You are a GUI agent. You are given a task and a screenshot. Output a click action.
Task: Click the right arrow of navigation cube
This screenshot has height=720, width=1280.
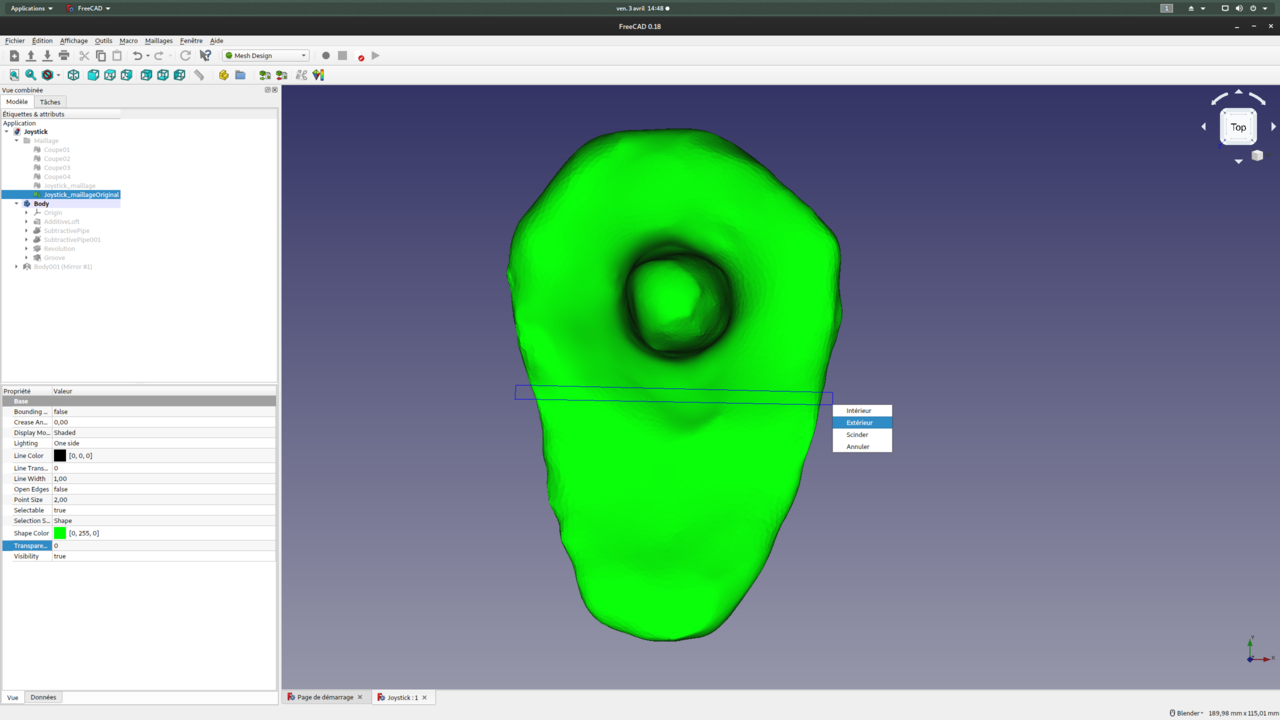point(1273,127)
